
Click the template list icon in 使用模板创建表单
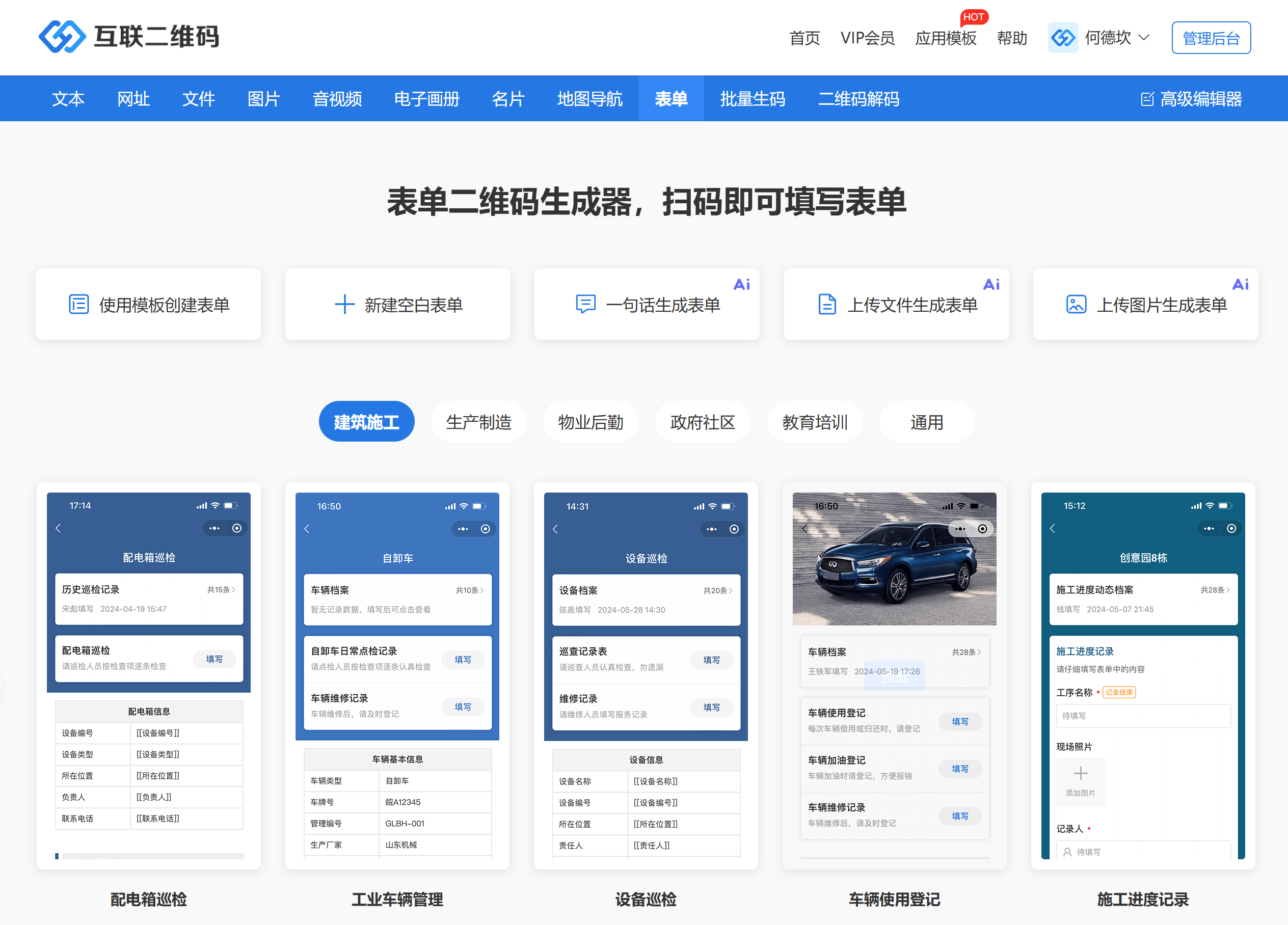pyautogui.click(x=78, y=305)
